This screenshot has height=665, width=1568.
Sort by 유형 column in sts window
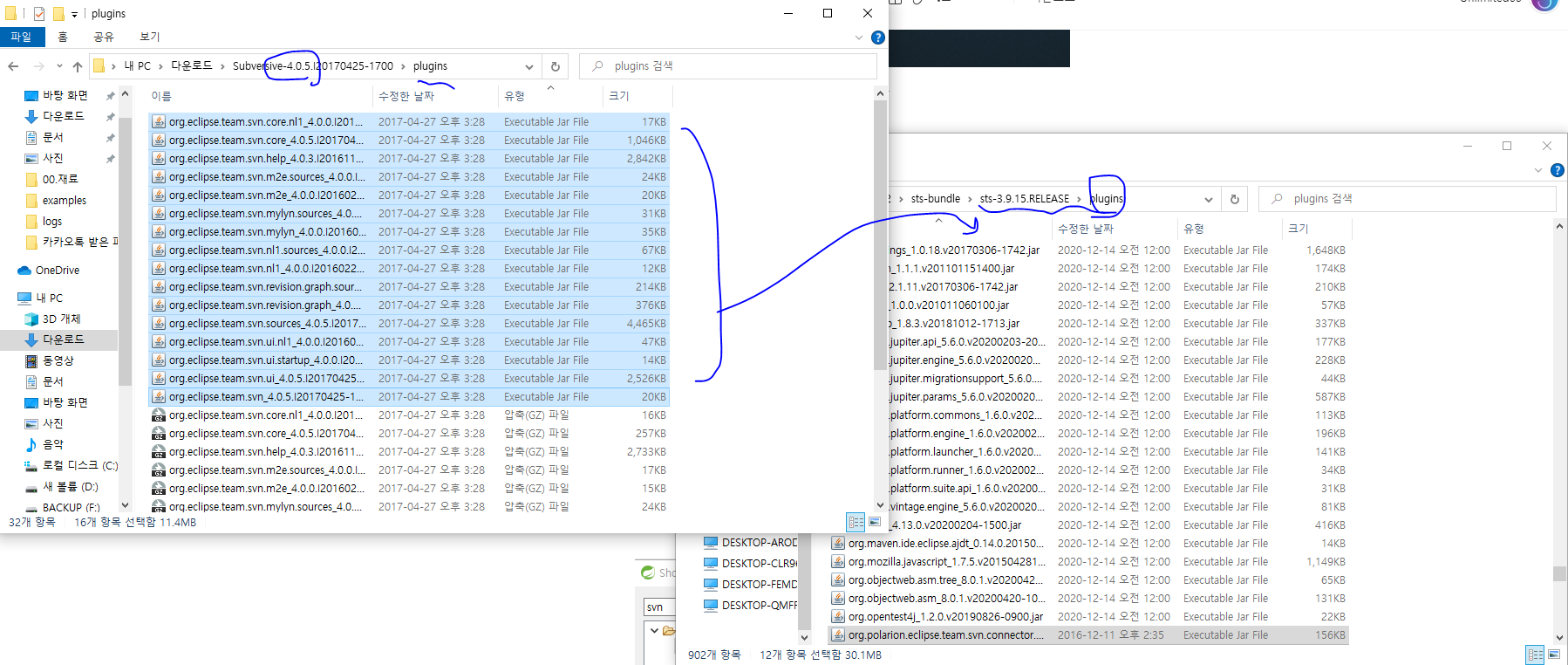coord(1194,229)
